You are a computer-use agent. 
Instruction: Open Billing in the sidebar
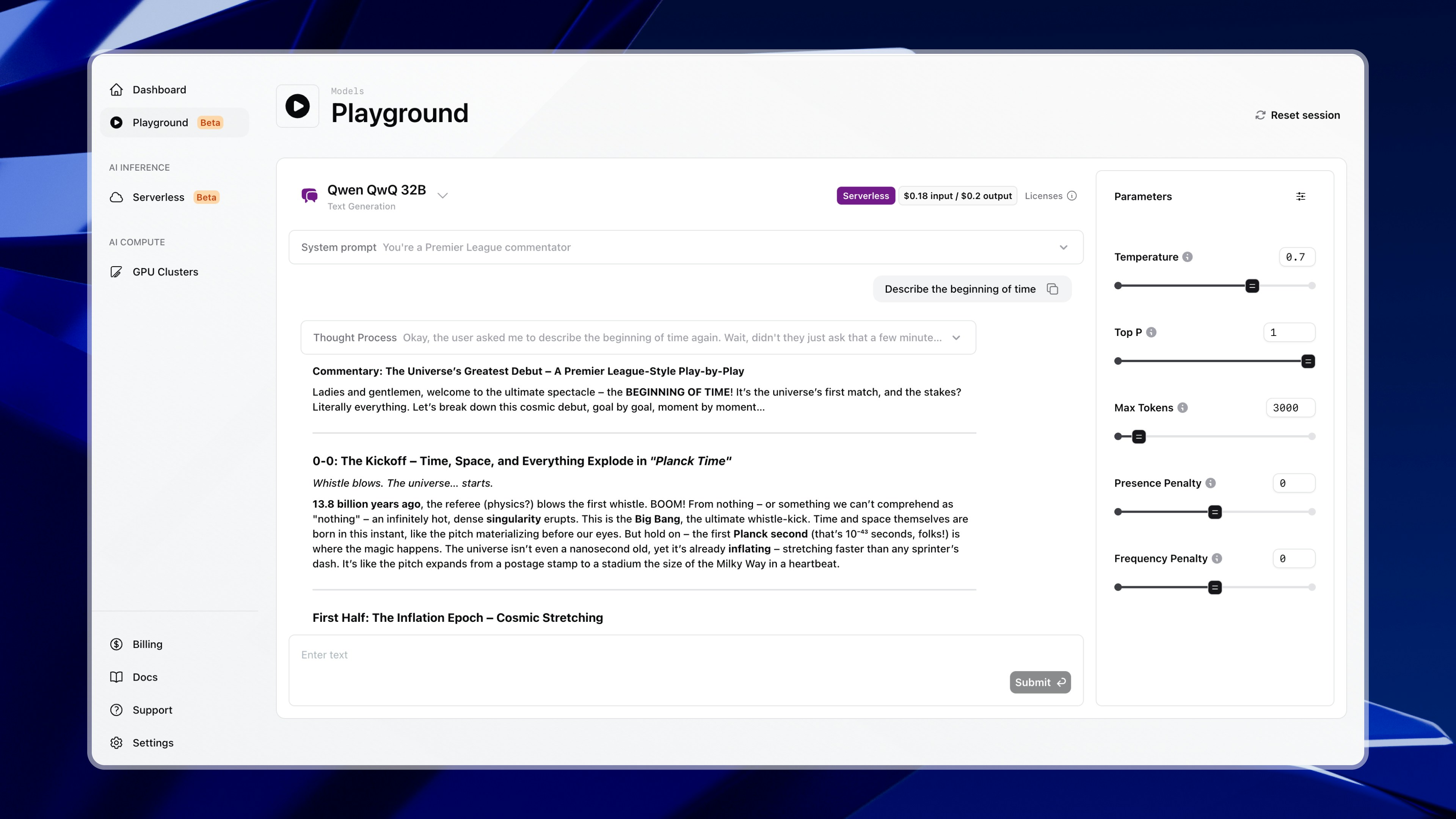(174, 644)
